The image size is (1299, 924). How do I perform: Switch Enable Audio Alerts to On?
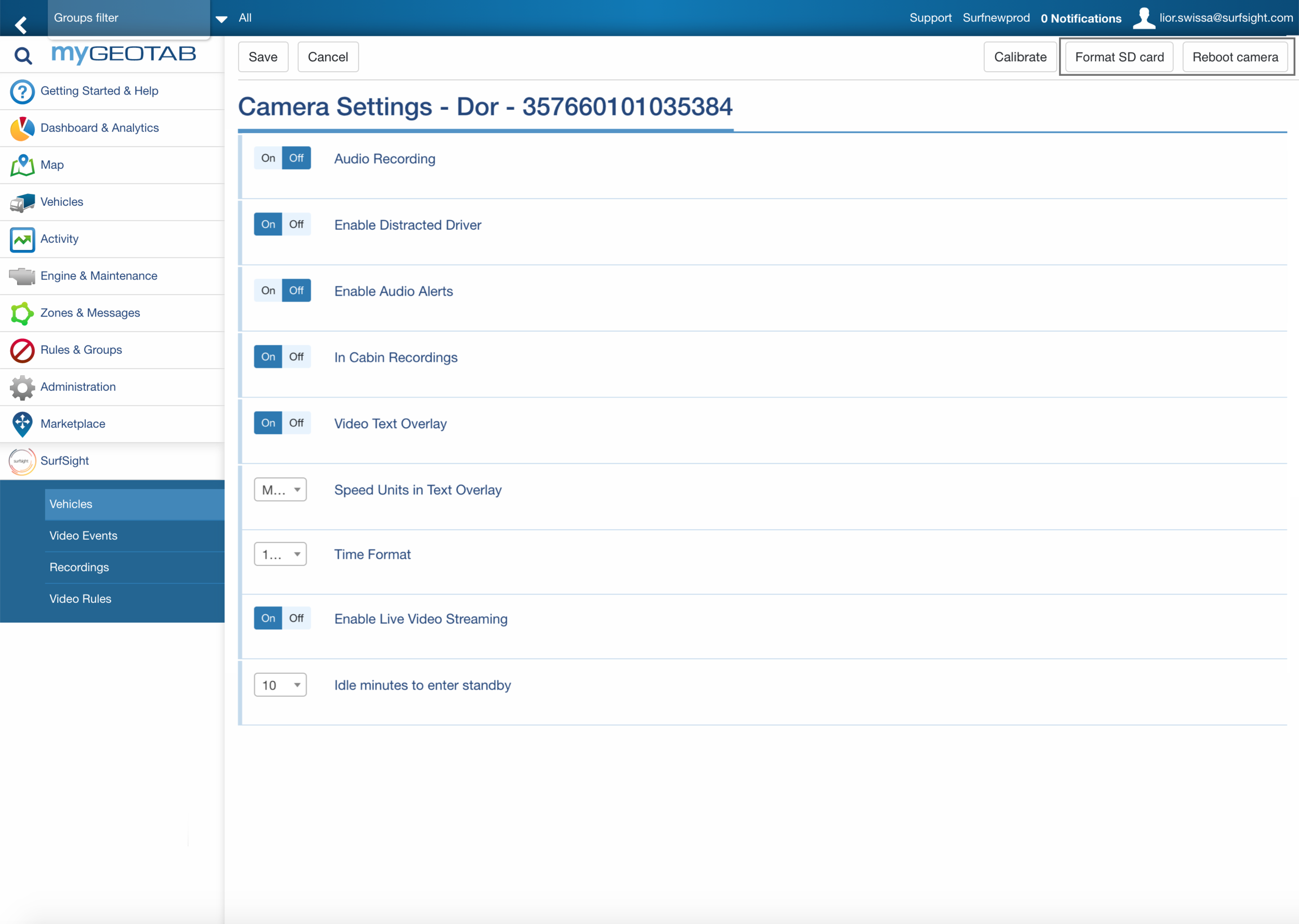point(268,291)
